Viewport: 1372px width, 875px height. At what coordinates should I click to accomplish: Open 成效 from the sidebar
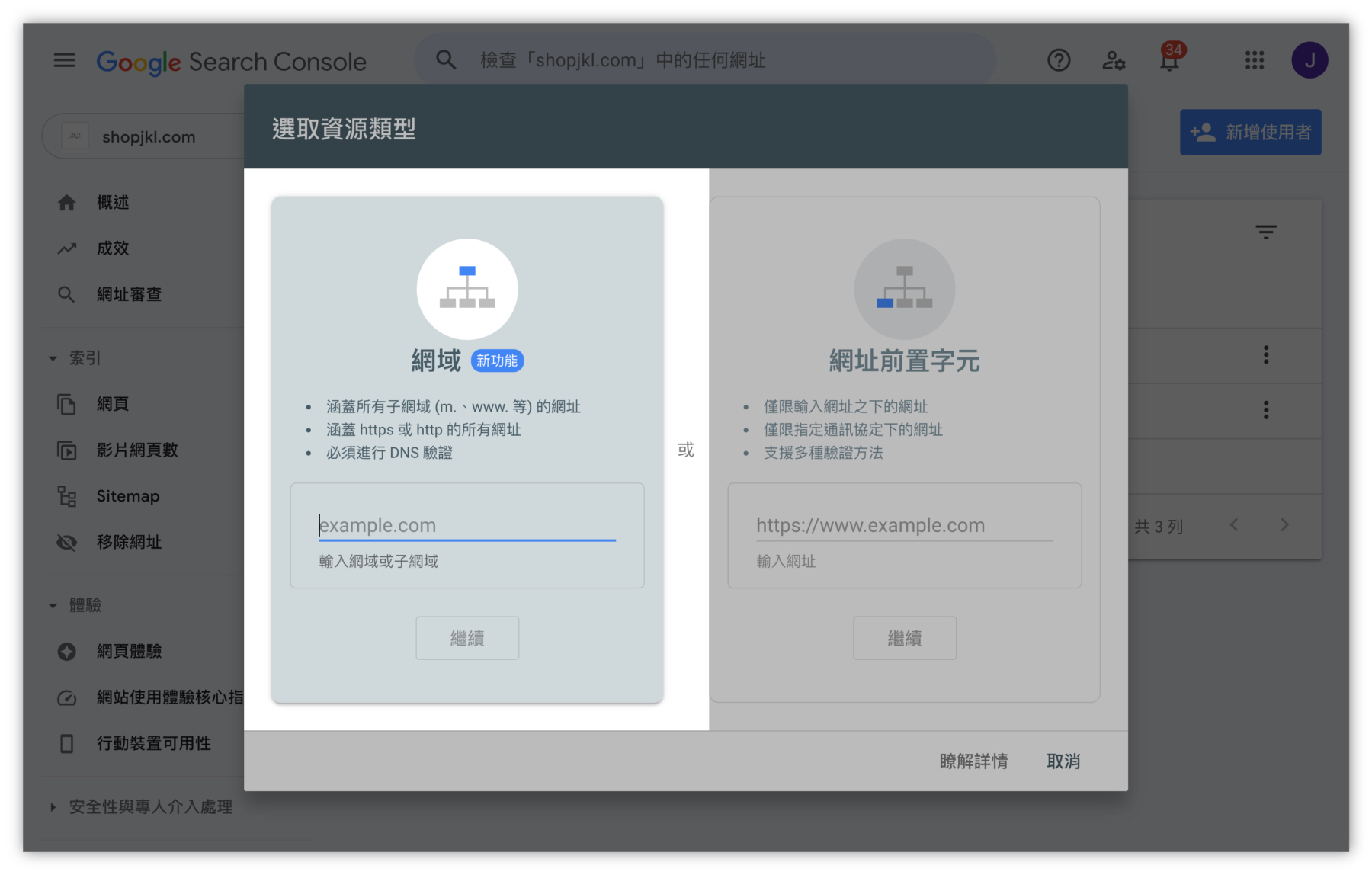113,248
